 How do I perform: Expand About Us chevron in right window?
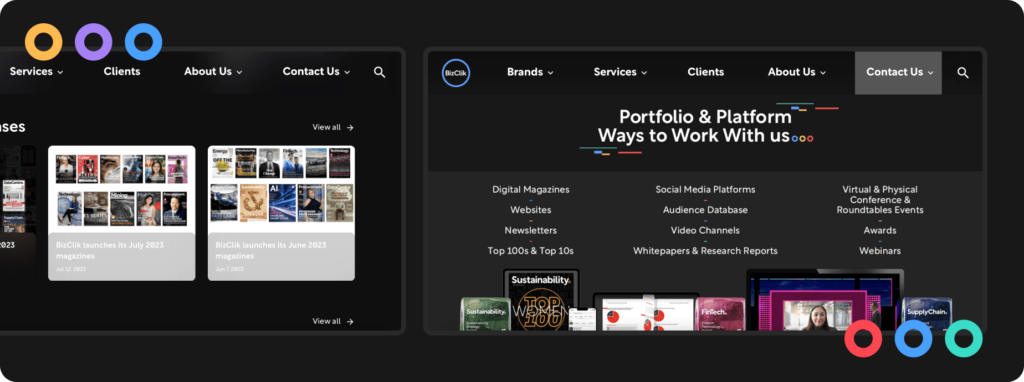pos(823,72)
